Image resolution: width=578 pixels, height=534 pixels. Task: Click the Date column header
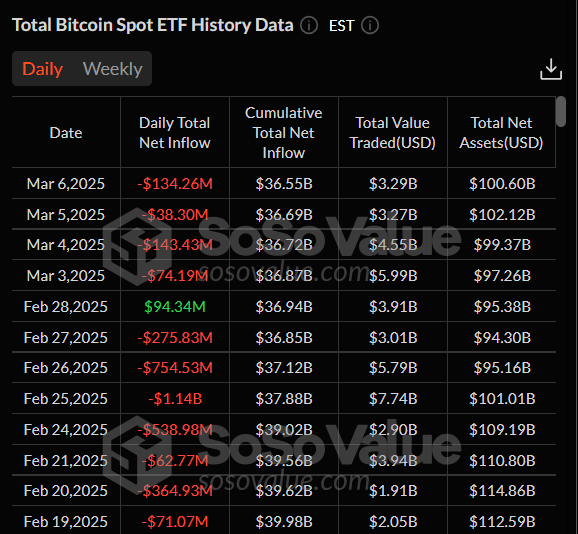(x=66, y=133)
